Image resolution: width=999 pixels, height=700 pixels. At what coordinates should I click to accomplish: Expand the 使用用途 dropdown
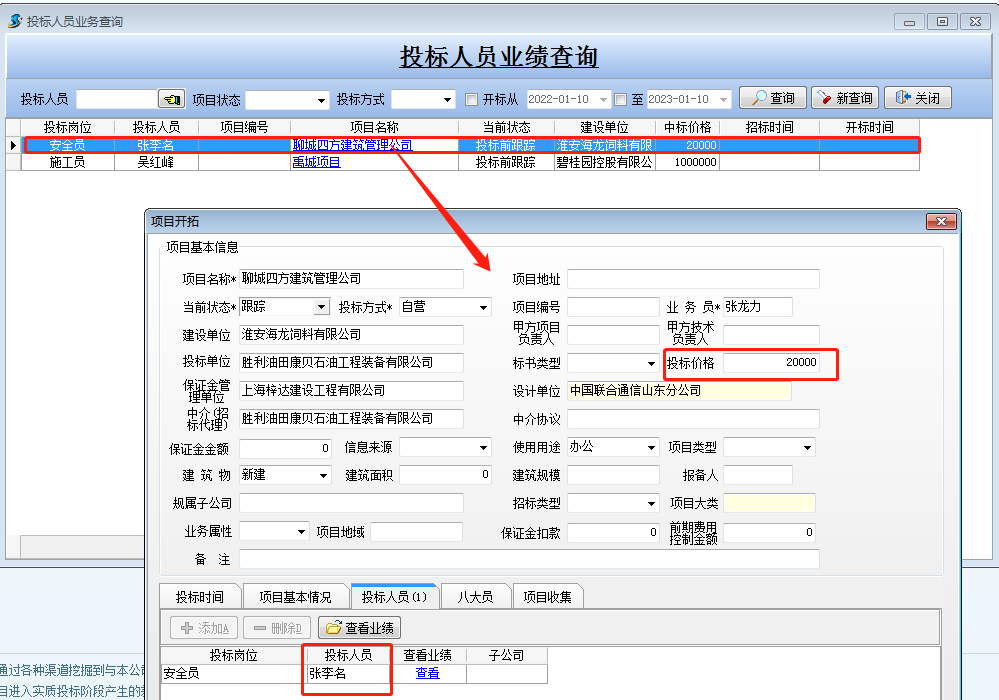tap(651, 447)
